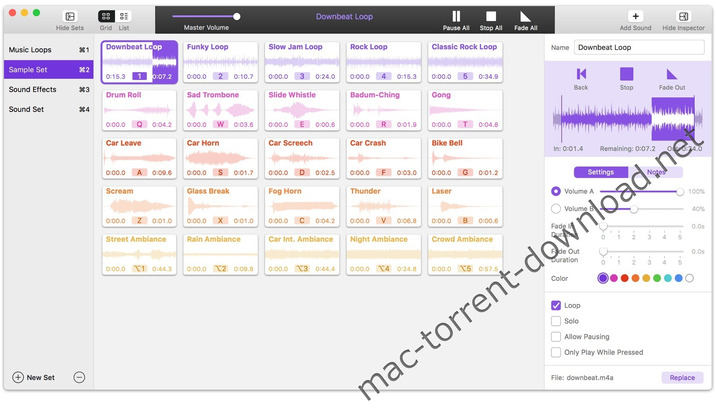Play the Rain Ambiance tile
This screenshot has height=408, width=716.
[221, 254]
